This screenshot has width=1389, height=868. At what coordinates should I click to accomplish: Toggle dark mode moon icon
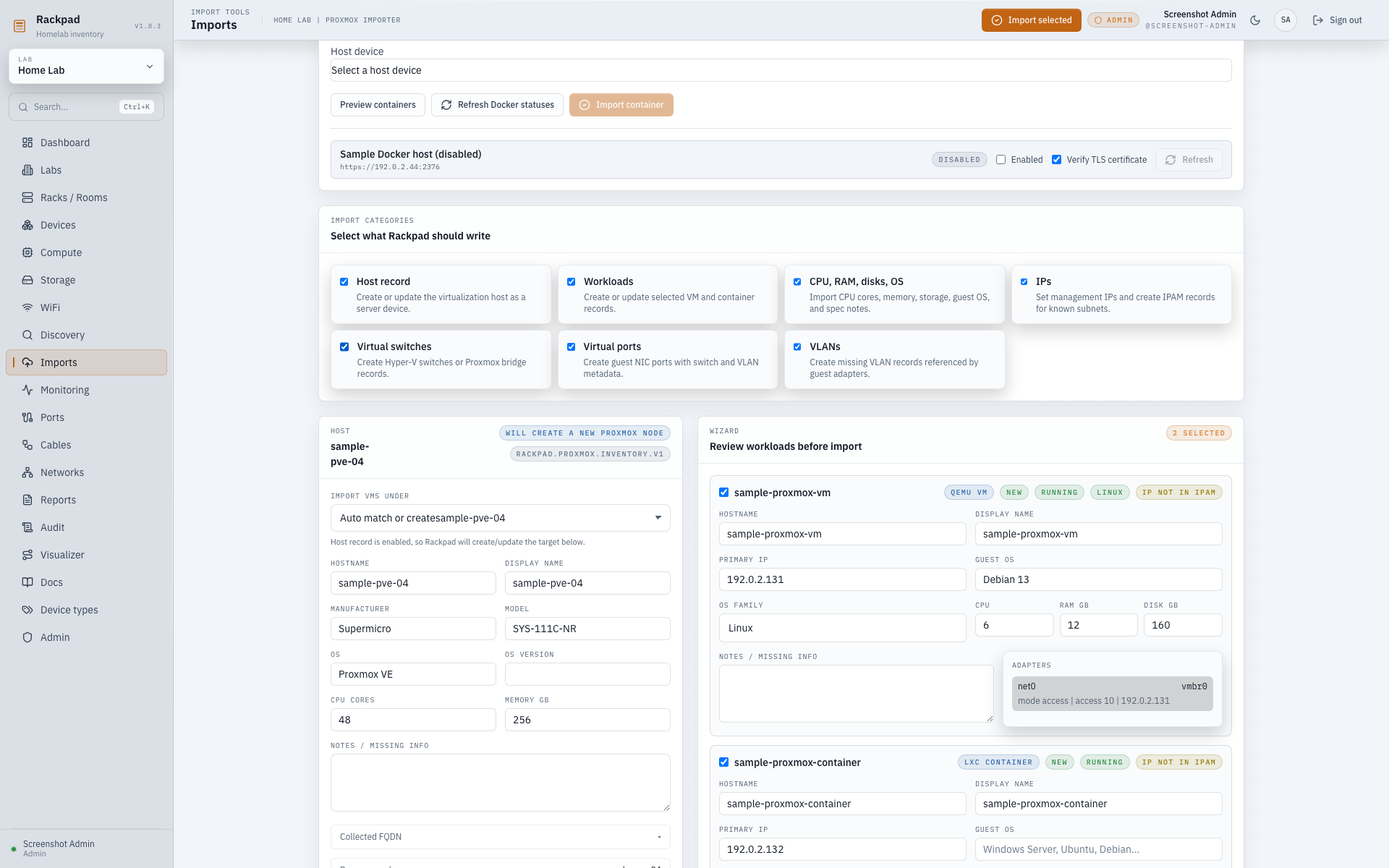[x=1255, y=20]
